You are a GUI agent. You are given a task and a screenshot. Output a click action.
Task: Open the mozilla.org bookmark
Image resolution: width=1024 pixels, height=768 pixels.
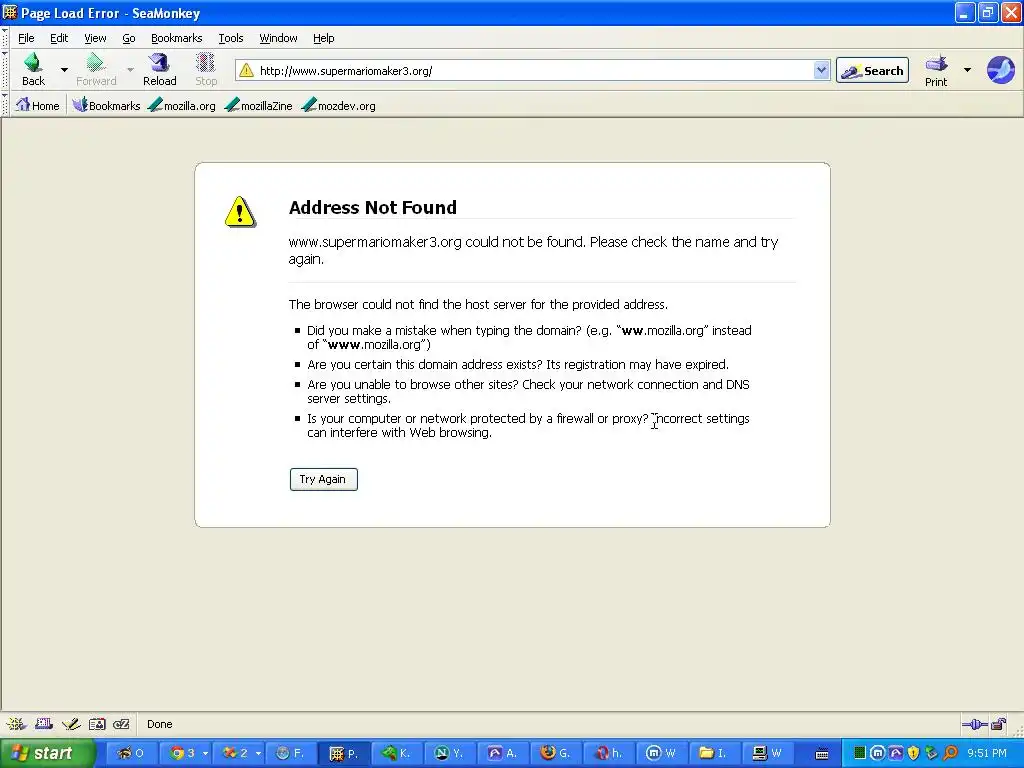click(x=182, y=105)
